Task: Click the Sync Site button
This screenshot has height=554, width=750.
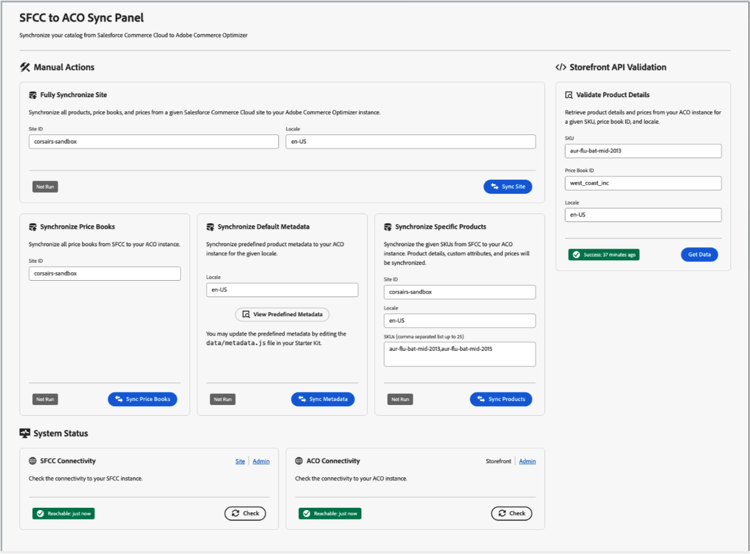Action: pos(507,187)
